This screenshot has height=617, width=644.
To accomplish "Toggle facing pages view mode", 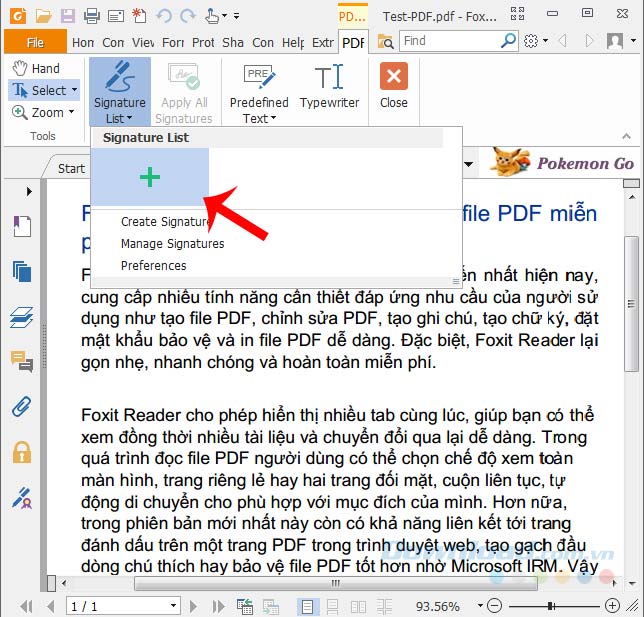I will (x=358, y=606).
